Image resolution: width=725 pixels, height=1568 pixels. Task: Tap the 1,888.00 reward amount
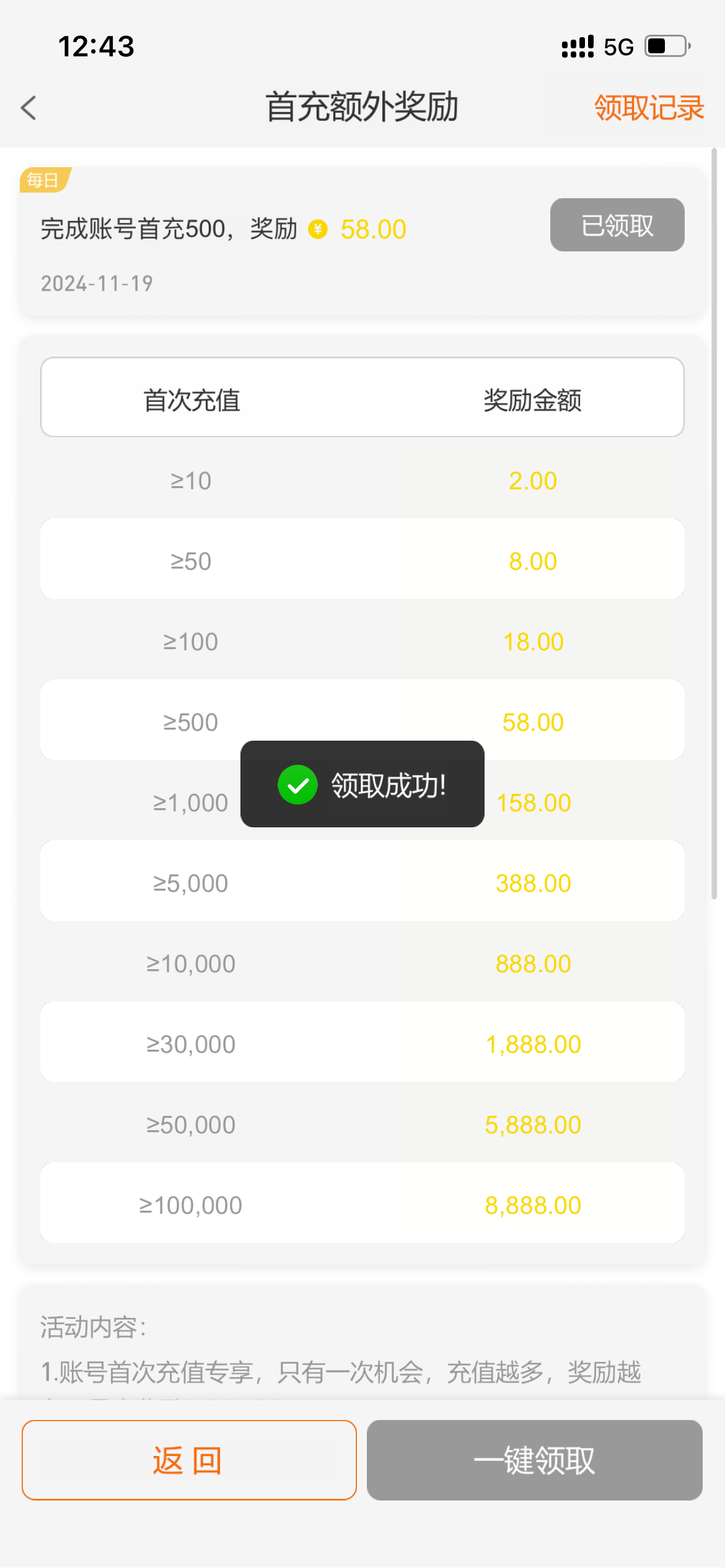533,1044
